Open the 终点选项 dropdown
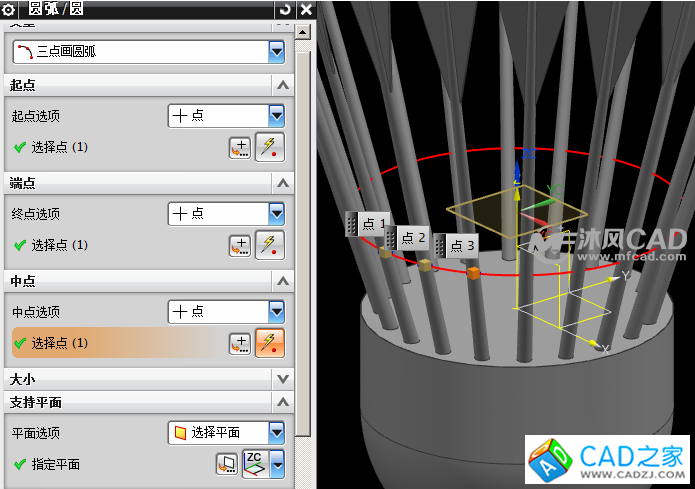The image size is (695, 489). [x=277, y=213]
